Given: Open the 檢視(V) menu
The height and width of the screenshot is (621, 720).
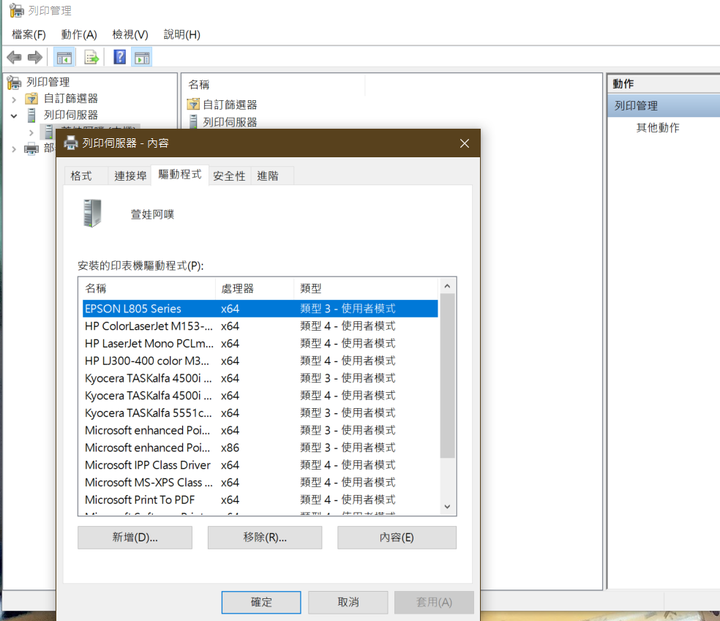Looking at the screenshot, I should [x=130, y=34].
